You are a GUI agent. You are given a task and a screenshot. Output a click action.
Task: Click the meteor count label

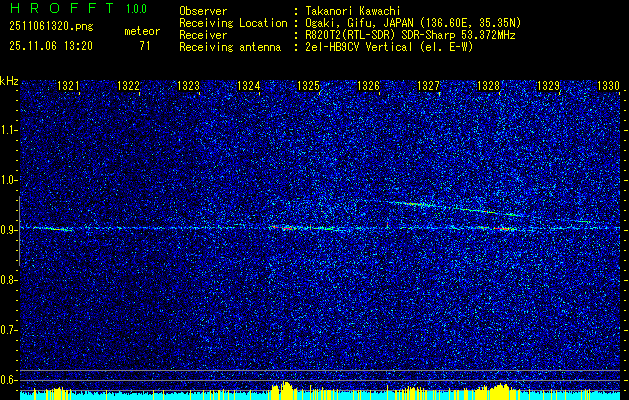click(x=142, y=31)
